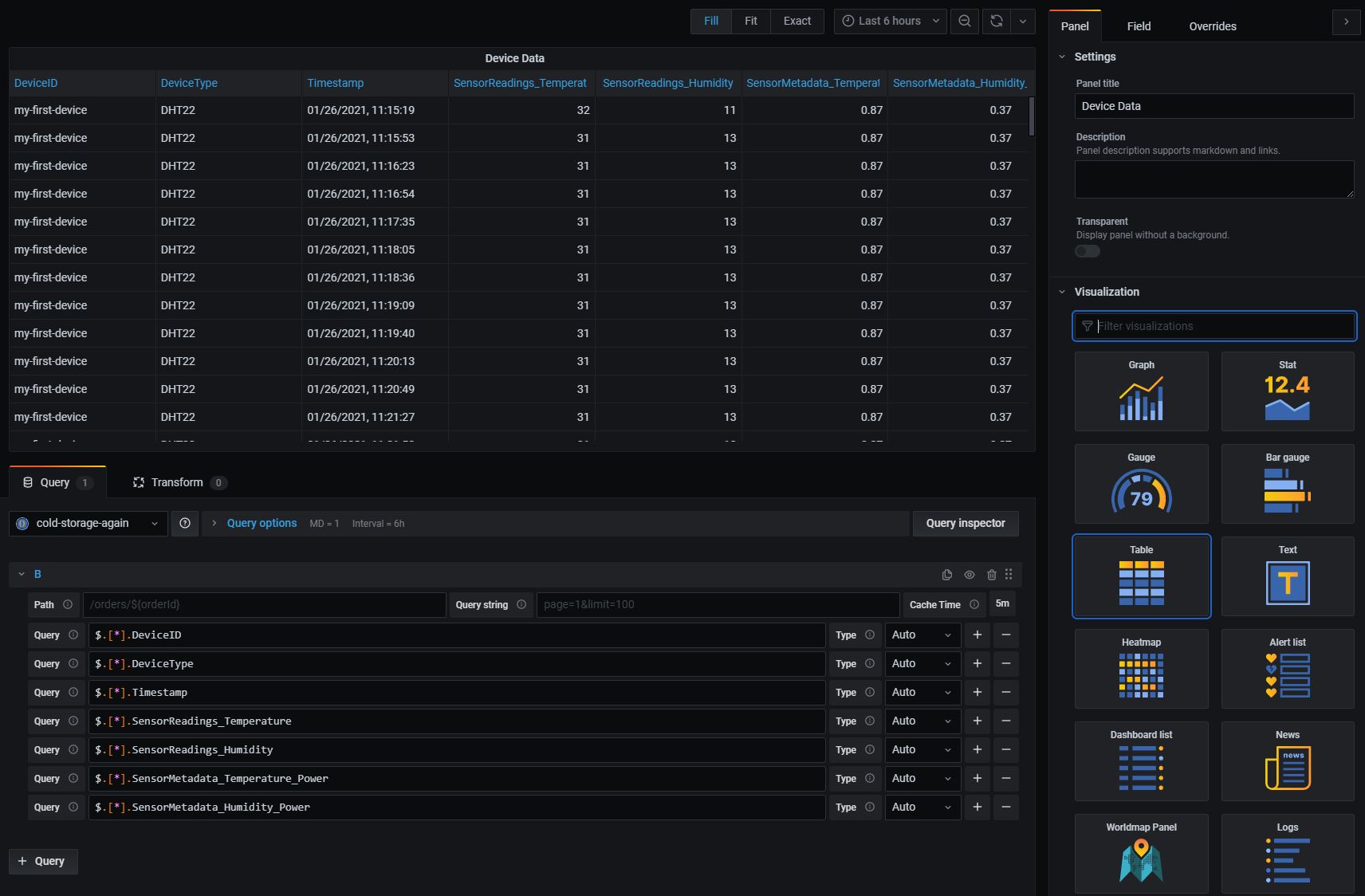Click Type info icon on SensorMetadata_Temperature_Power row
This screenshot has height=896, width=1365.
tap(870, 779)
